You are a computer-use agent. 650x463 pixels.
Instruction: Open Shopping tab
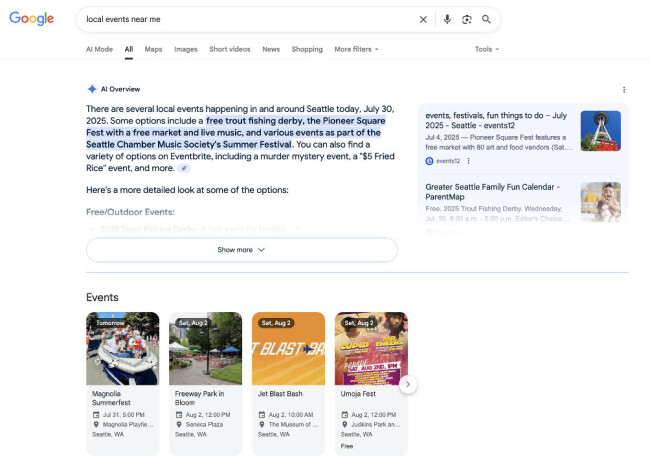point(307,49)
